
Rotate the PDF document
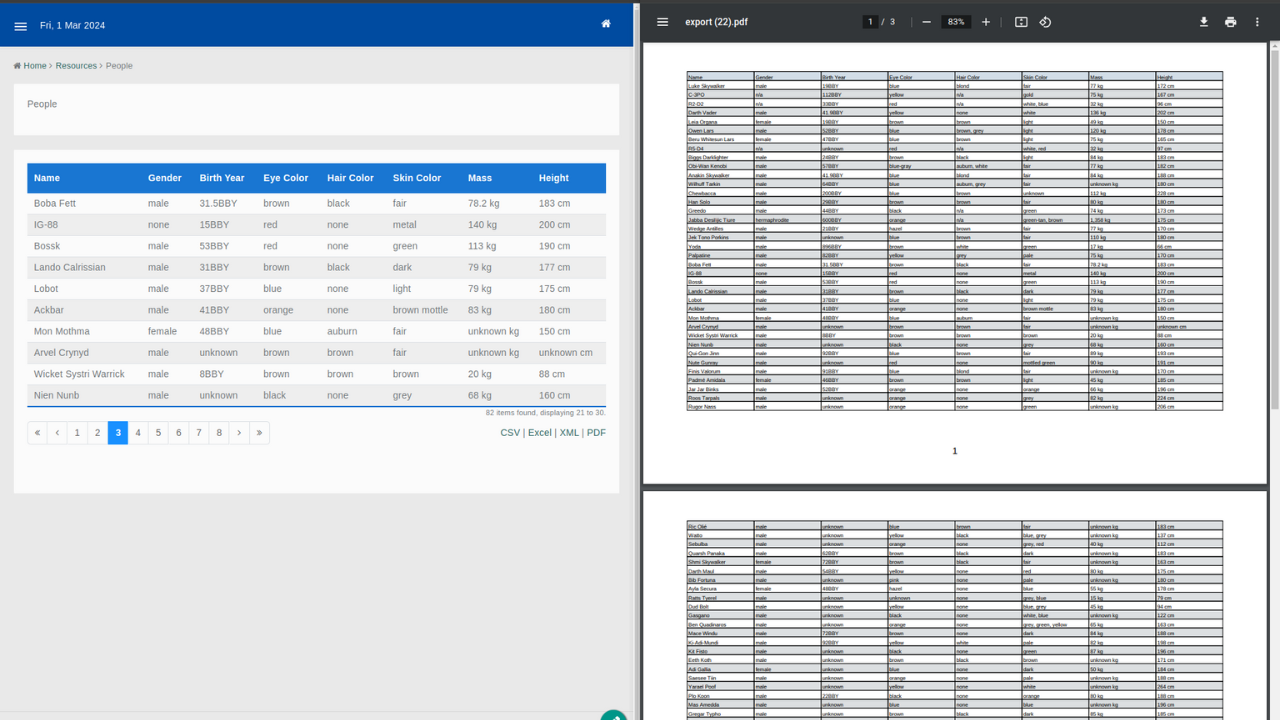click(1045, 22)
